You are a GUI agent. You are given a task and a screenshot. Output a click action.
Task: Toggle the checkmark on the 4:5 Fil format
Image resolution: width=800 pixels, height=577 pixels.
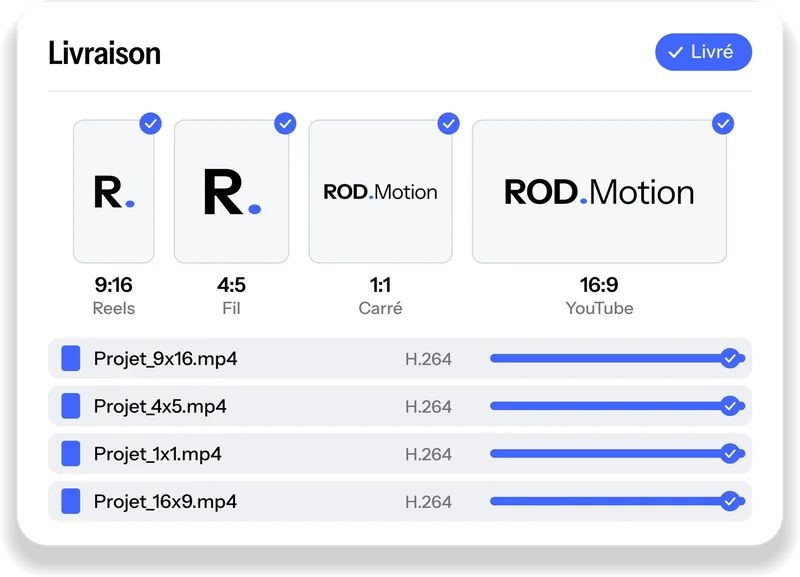[x=285, y=123]
